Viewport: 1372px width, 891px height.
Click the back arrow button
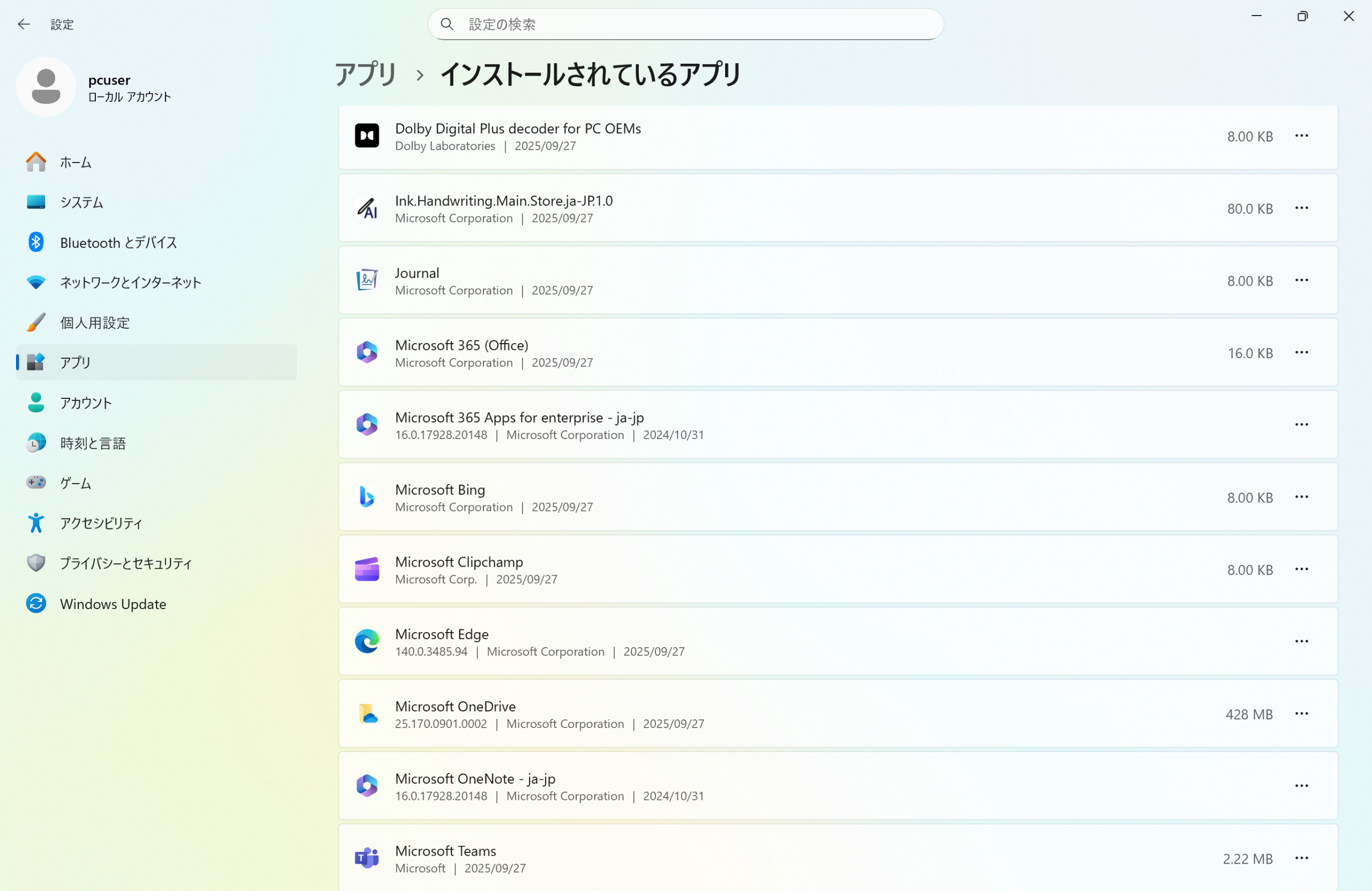click(24, 24)
